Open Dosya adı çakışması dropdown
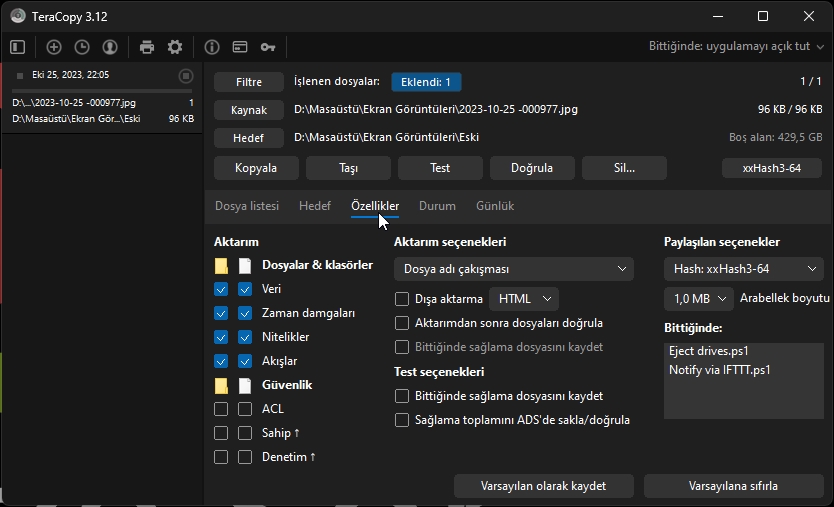834x507 pixels. point(514,269)
